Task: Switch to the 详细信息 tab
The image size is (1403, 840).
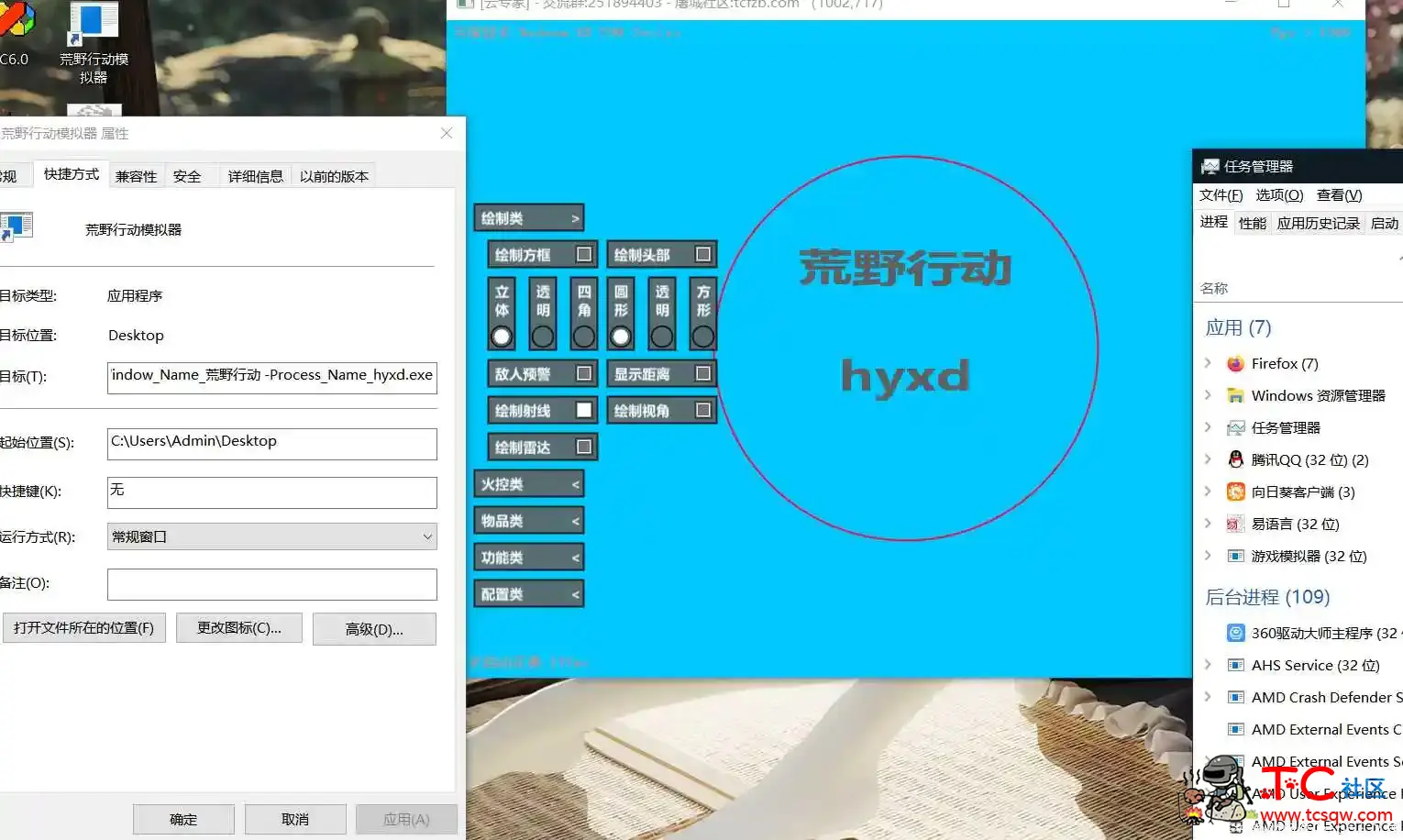Action: [x=256, y=176]
